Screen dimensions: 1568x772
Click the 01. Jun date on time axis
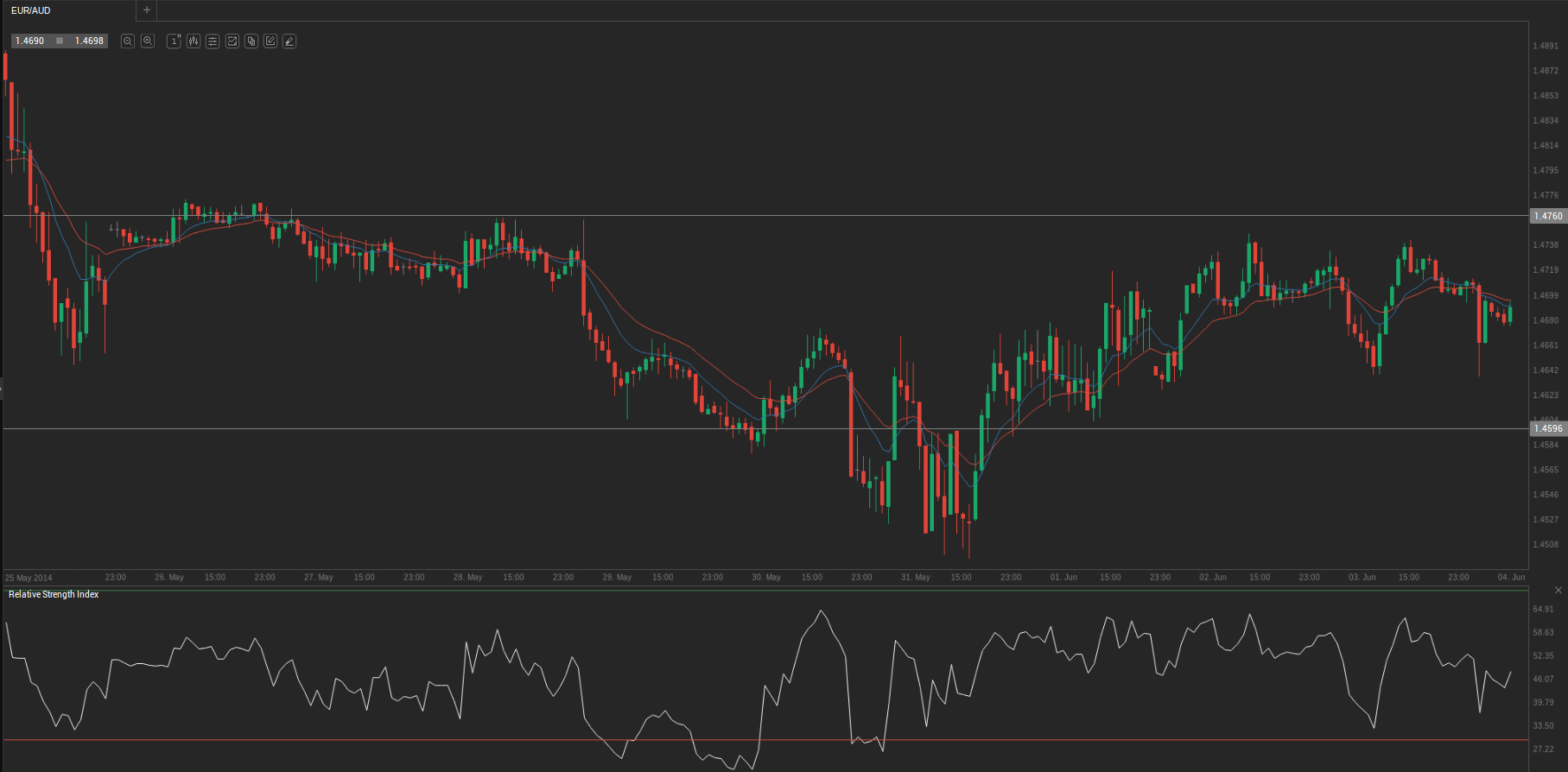[1063, 577]
